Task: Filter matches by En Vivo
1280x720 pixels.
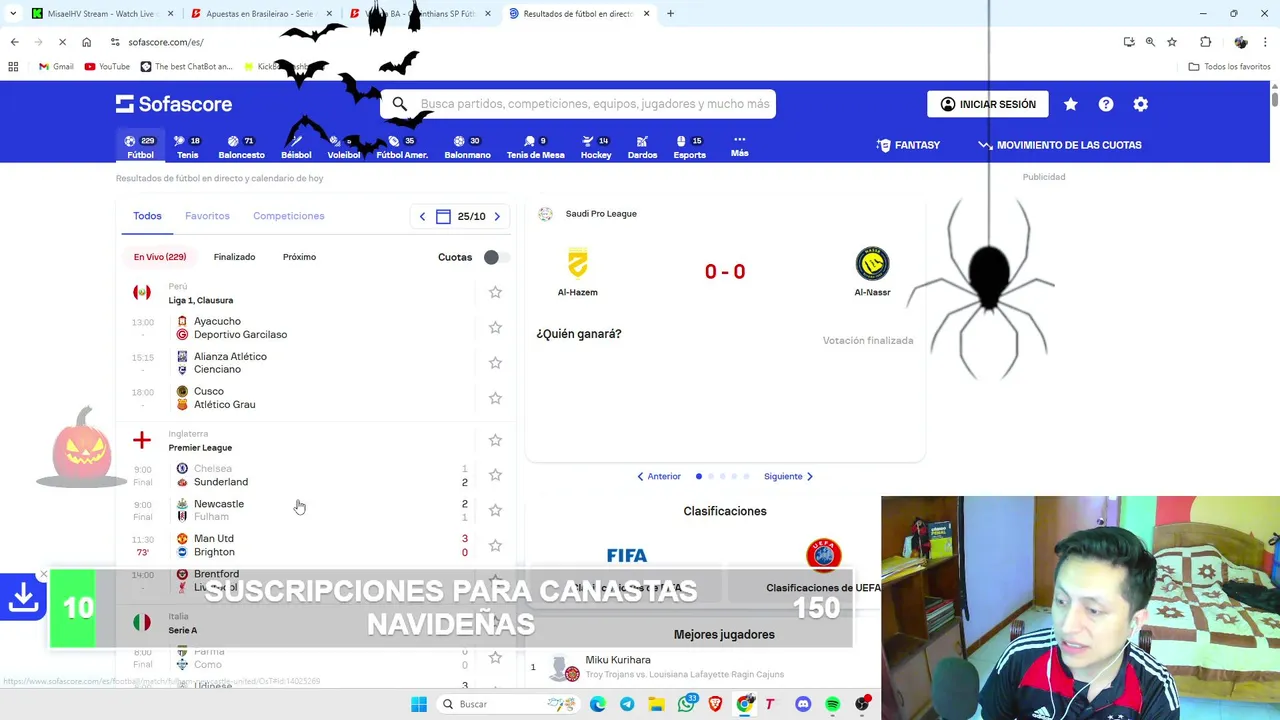Action: click(x=160, y=257)
